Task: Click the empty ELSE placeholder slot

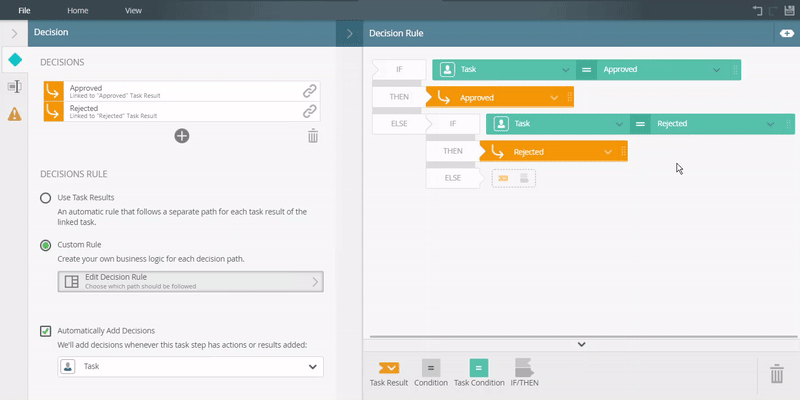Action: point(513,178)
